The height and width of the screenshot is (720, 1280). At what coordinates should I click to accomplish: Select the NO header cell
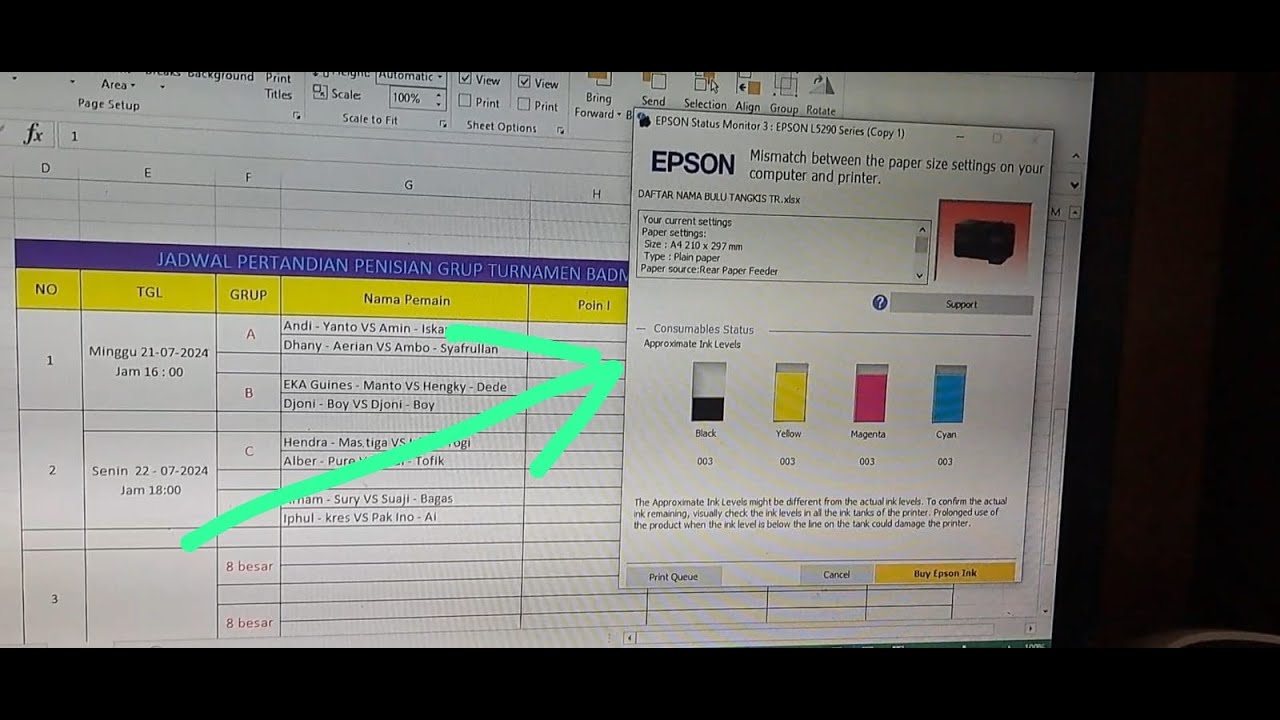pyautogui.click(x=47, y=290)
